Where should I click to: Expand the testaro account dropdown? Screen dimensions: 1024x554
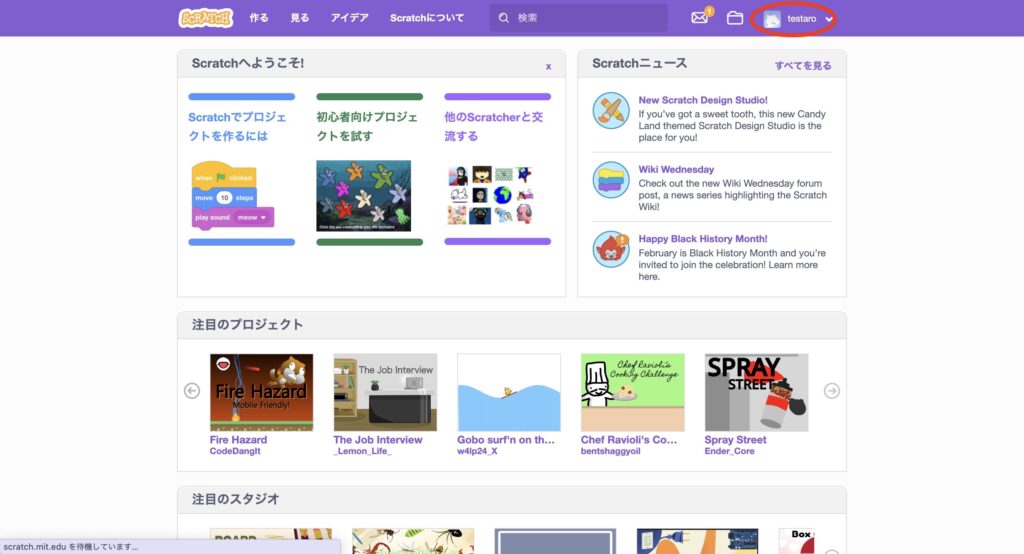point(829,19)
